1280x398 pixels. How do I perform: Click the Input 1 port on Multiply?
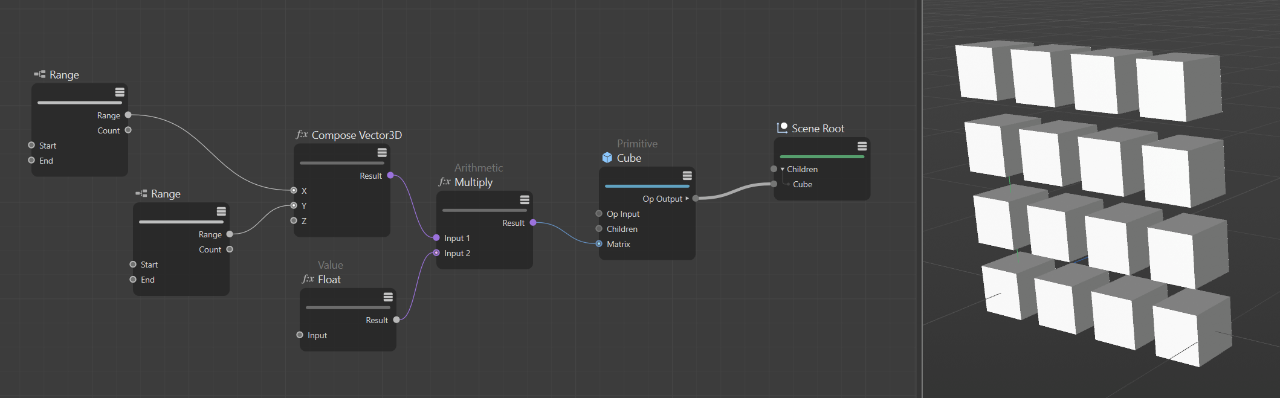coord(436,238)
